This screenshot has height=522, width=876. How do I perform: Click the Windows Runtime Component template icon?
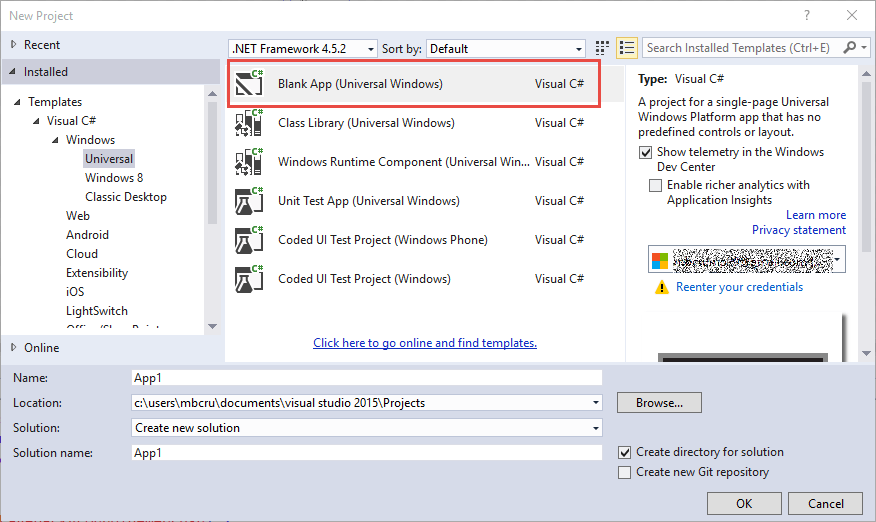(249, 162)
